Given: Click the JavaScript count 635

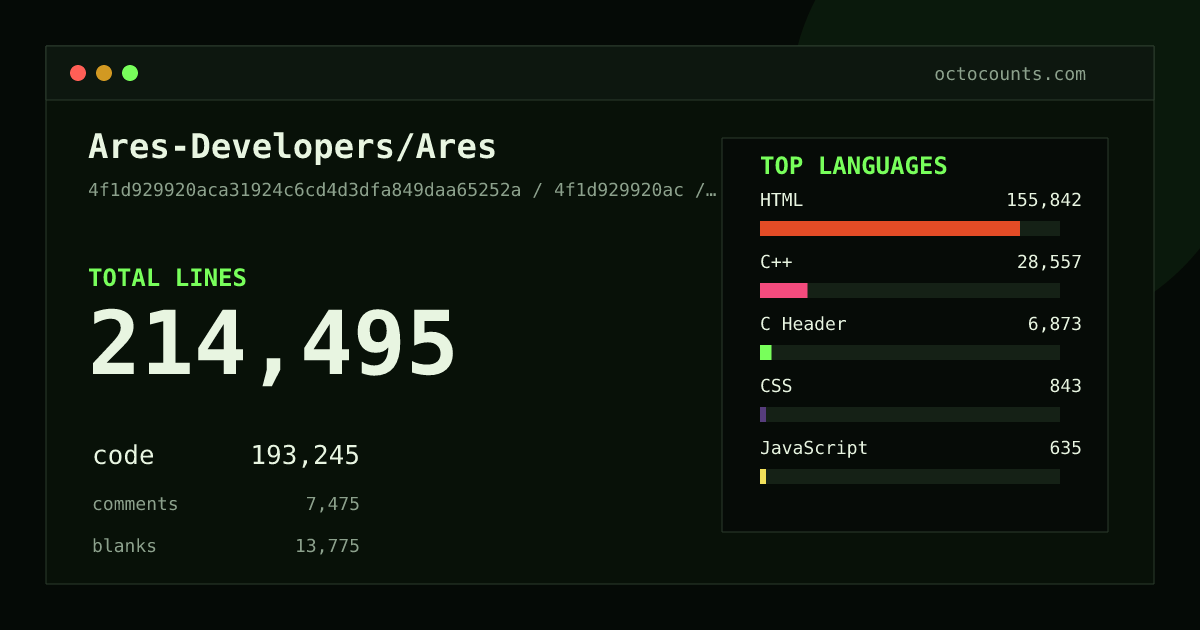Looking at the screenshot, I should [1066, 448].
